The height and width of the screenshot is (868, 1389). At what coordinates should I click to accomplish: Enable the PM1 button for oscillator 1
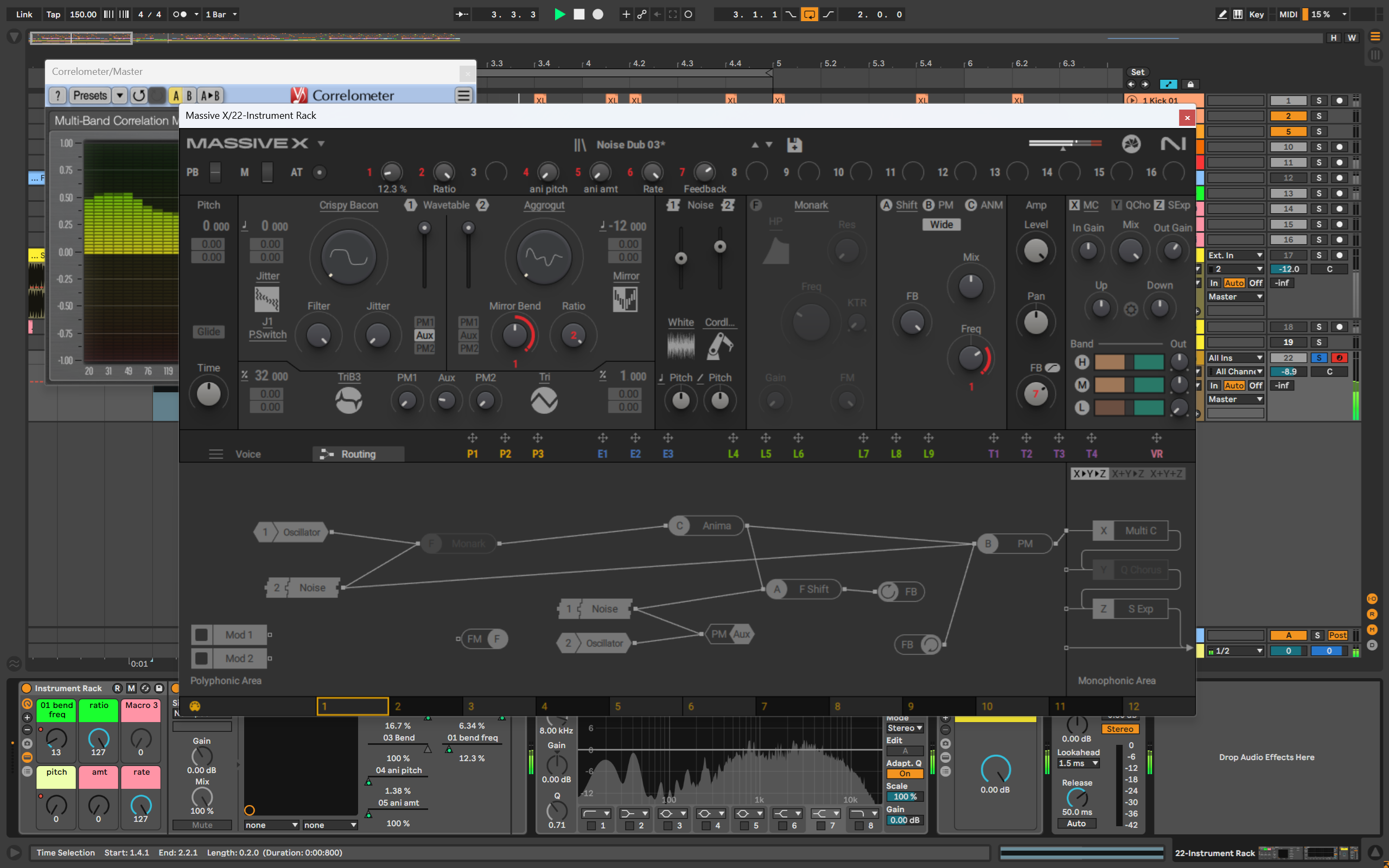(x=425, y=322)
